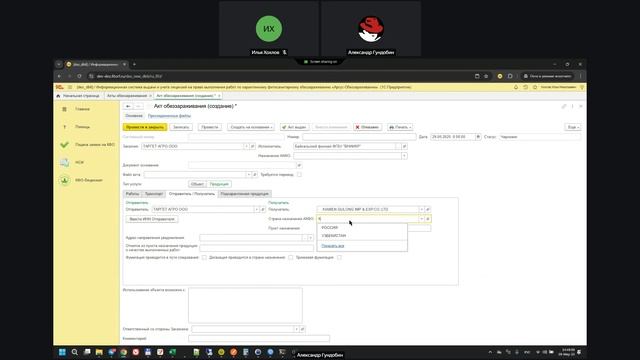This screenshot has height=360, width=640.
Task: Switch to the Отправитель / Получатель tab
Action: coord(192,194)
